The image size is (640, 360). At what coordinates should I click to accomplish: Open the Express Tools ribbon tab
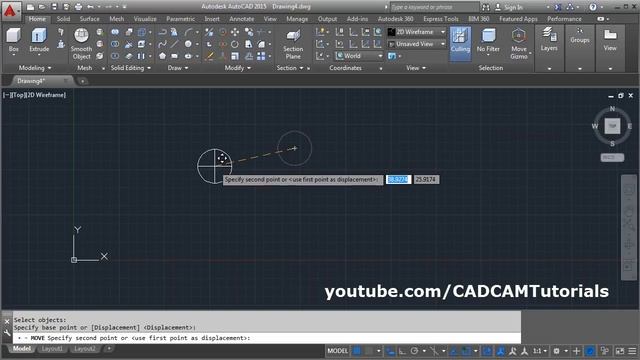pyautogui.click(x=441, y=19)
